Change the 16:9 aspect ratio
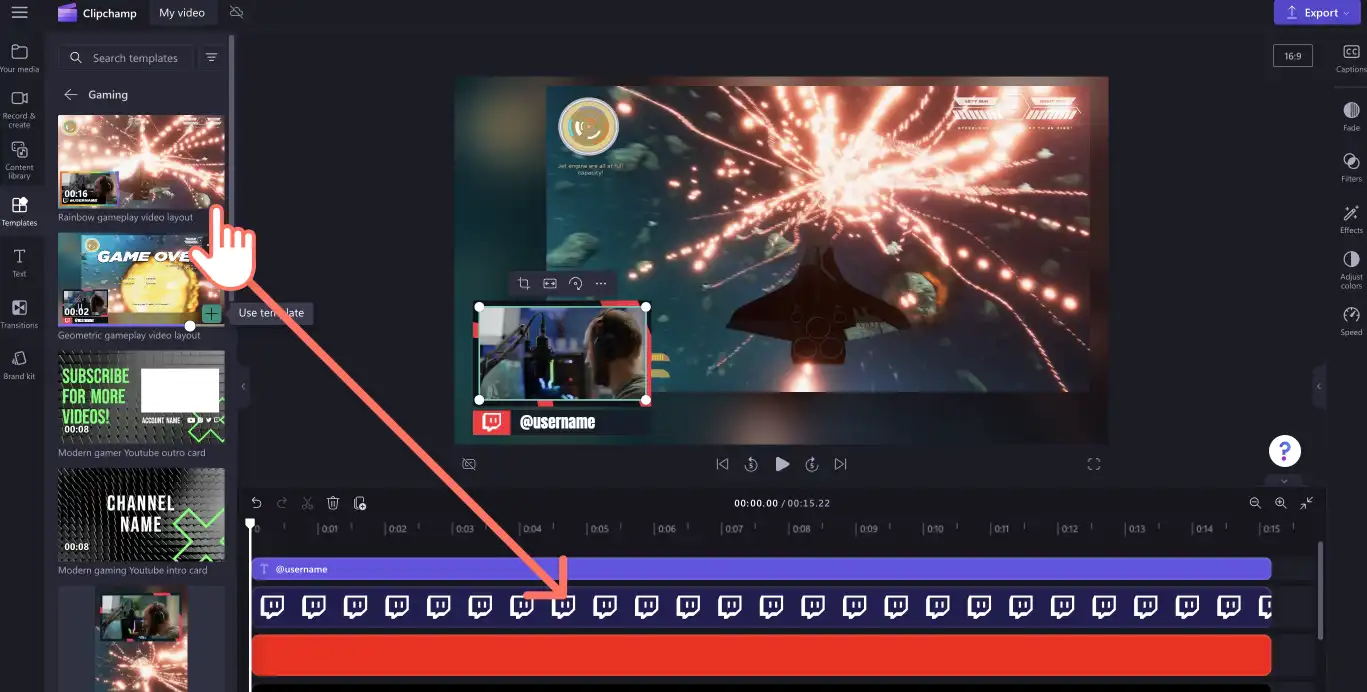Screen dimensions: 1367x692 [1293, 56]
